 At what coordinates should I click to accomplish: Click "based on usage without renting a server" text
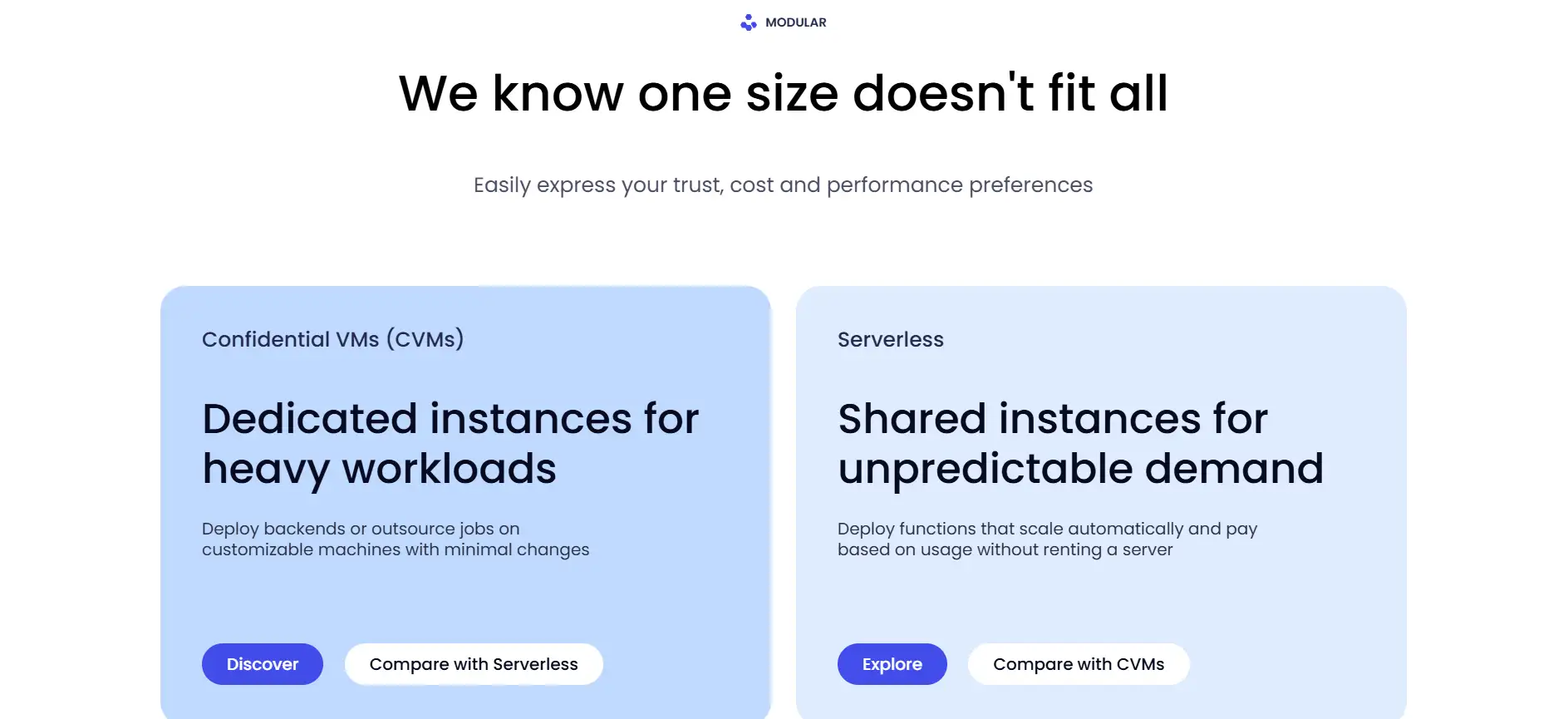(x=1005, y=549)
